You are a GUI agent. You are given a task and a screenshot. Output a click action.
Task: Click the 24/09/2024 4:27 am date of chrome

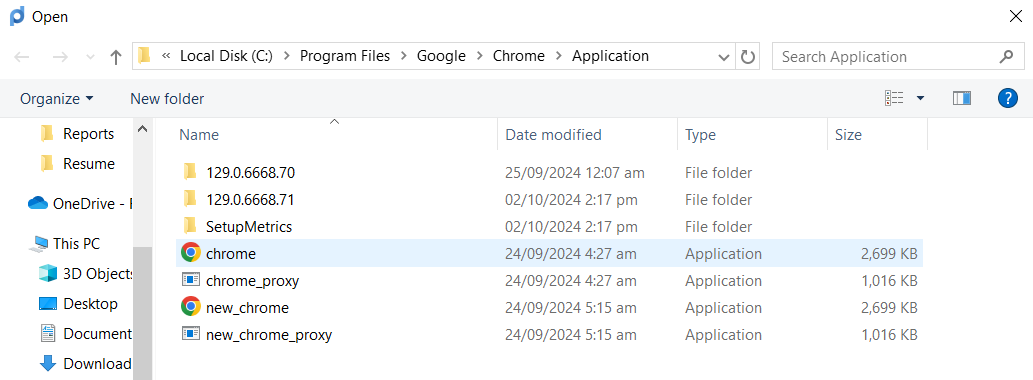(x=571, y=254)
